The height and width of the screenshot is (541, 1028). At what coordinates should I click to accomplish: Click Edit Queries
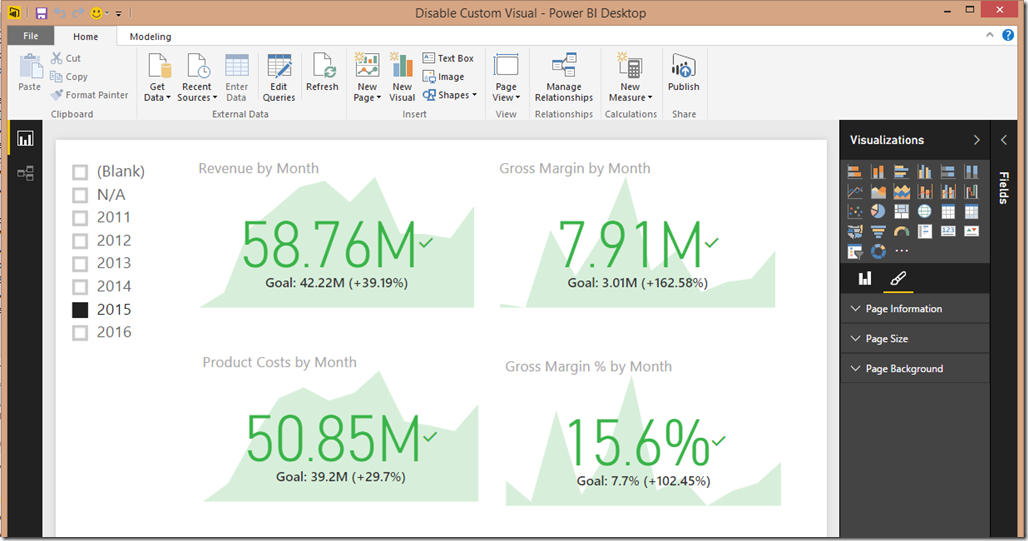279,78
